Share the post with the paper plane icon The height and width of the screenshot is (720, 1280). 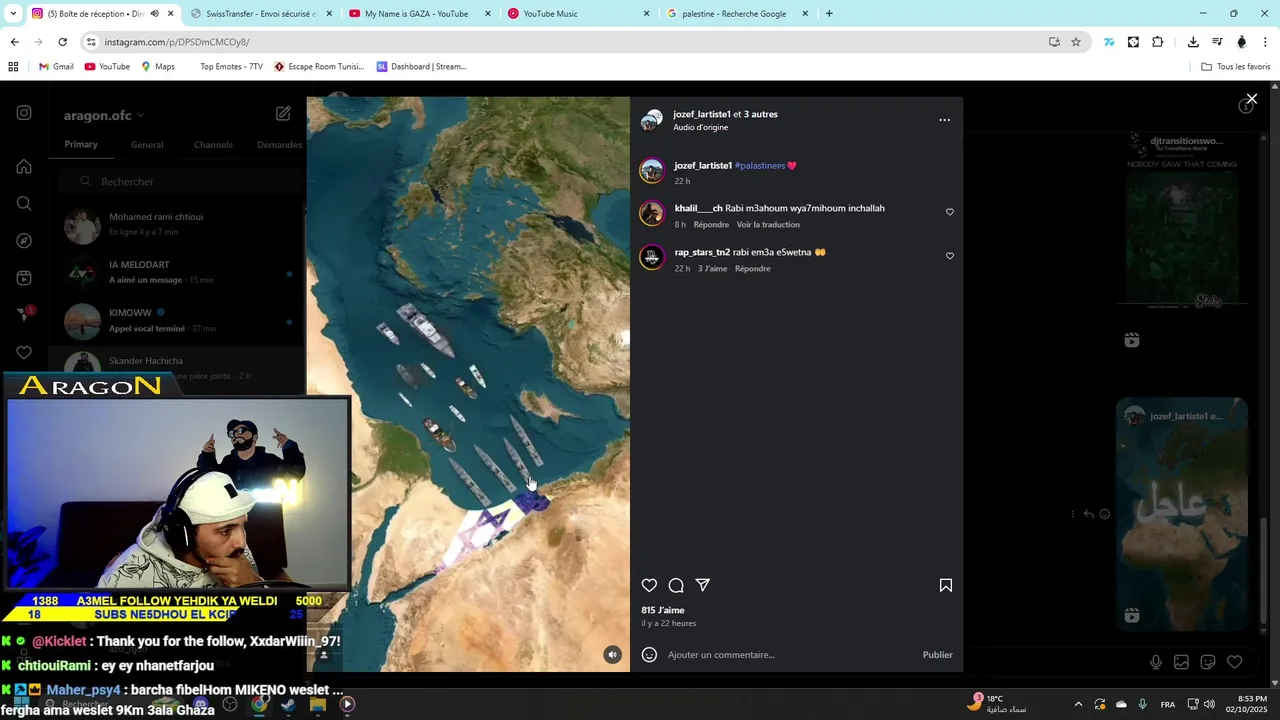pyautogui.click(x=703, y=585)
